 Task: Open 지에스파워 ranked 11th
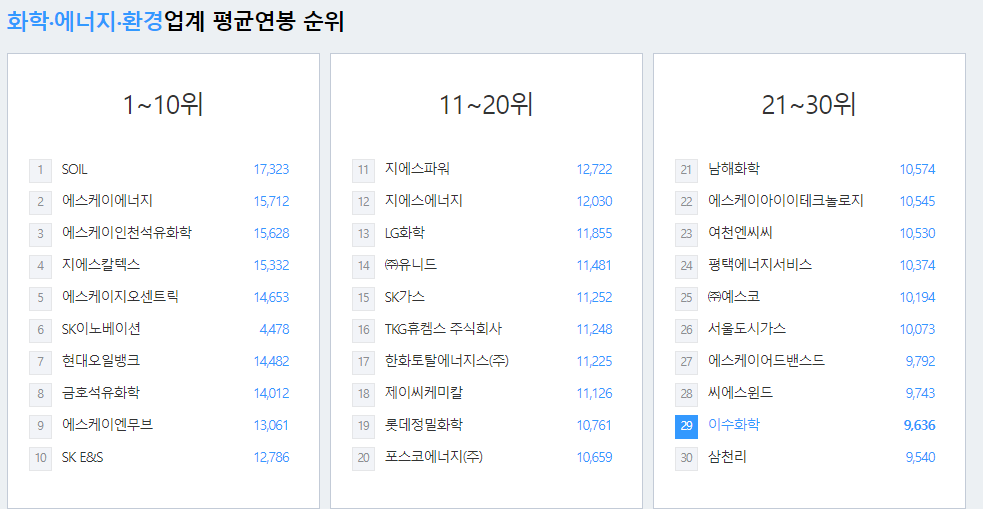point(418,169)
